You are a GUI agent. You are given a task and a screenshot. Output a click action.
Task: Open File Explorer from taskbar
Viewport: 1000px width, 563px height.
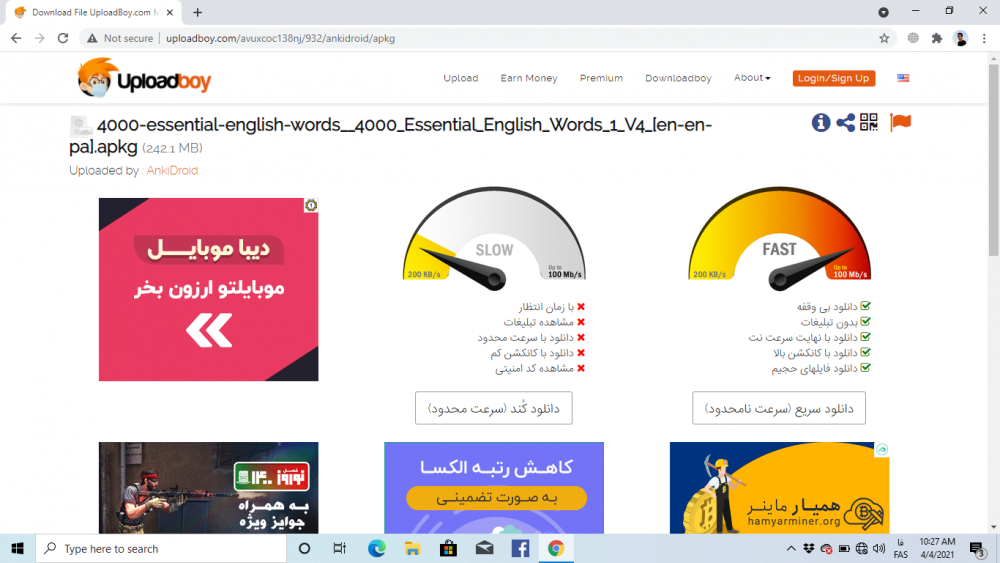412,548
